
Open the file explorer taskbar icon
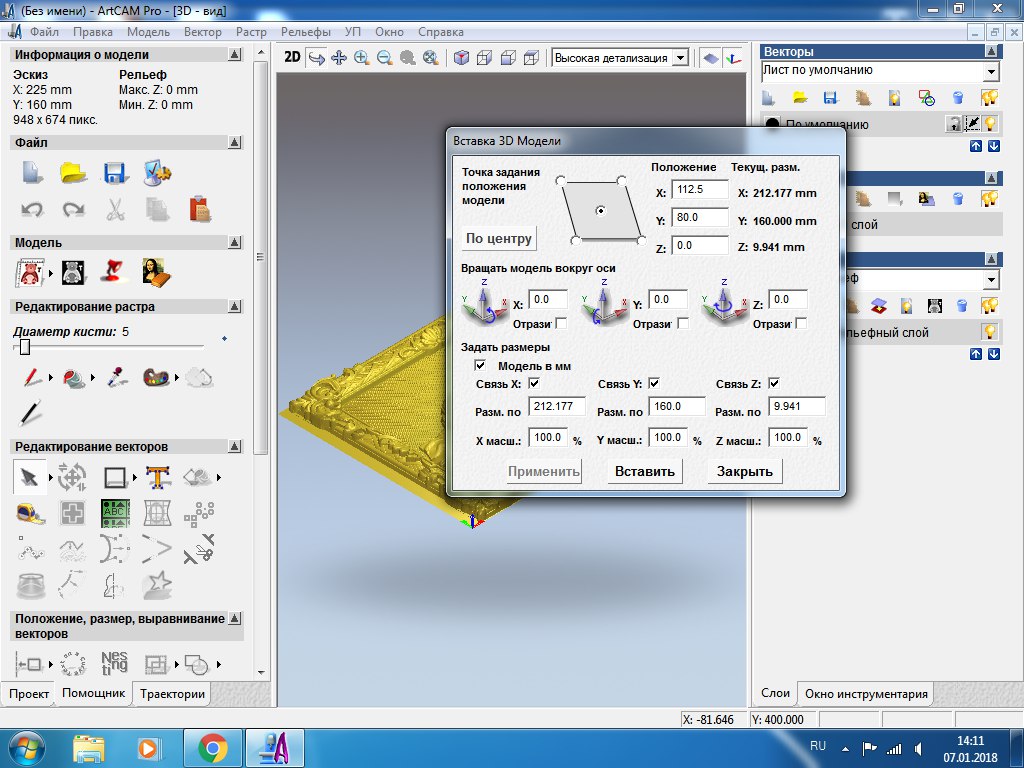(89, 748)
